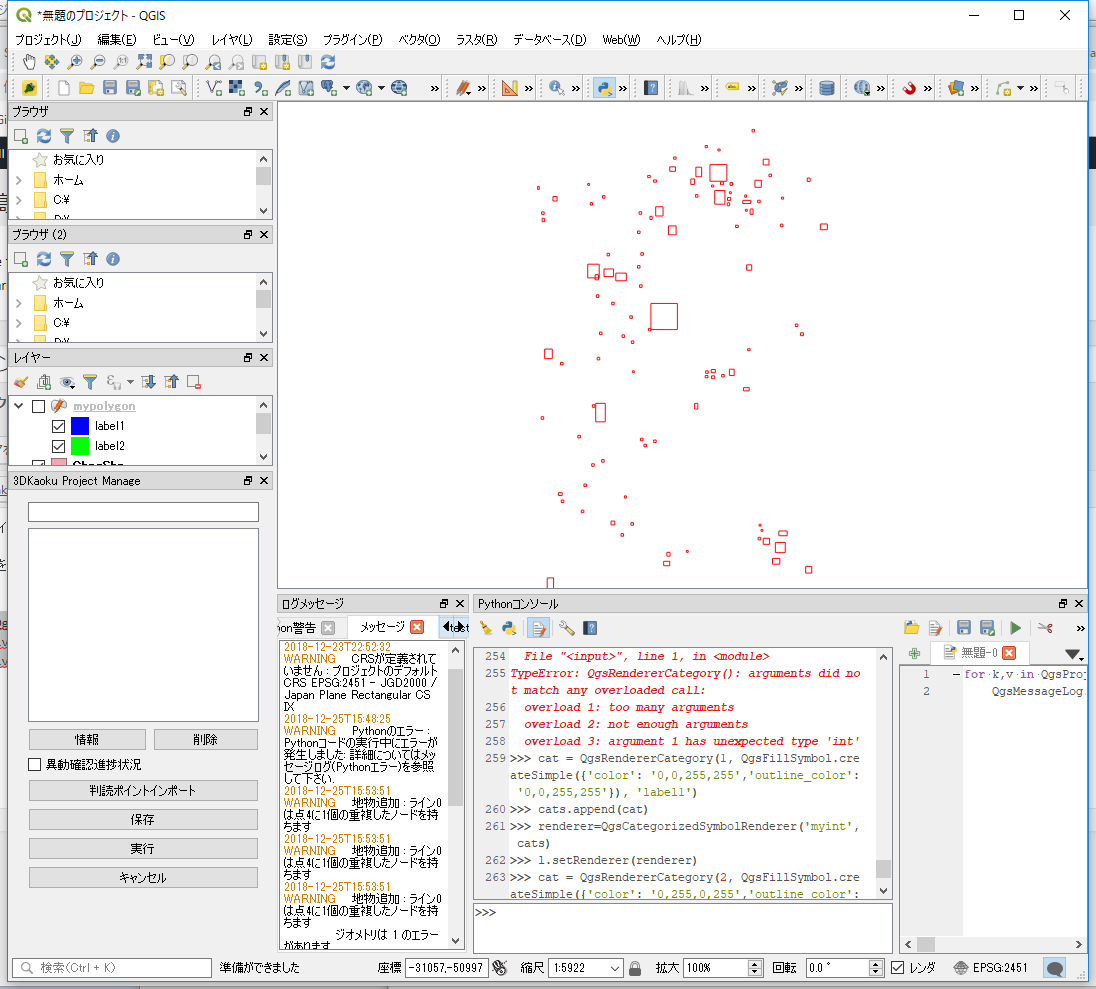1096x989 pixels.
Task: Clear the Python console with the broom icon
Action: pyautogui.click(x=486, y=628)
